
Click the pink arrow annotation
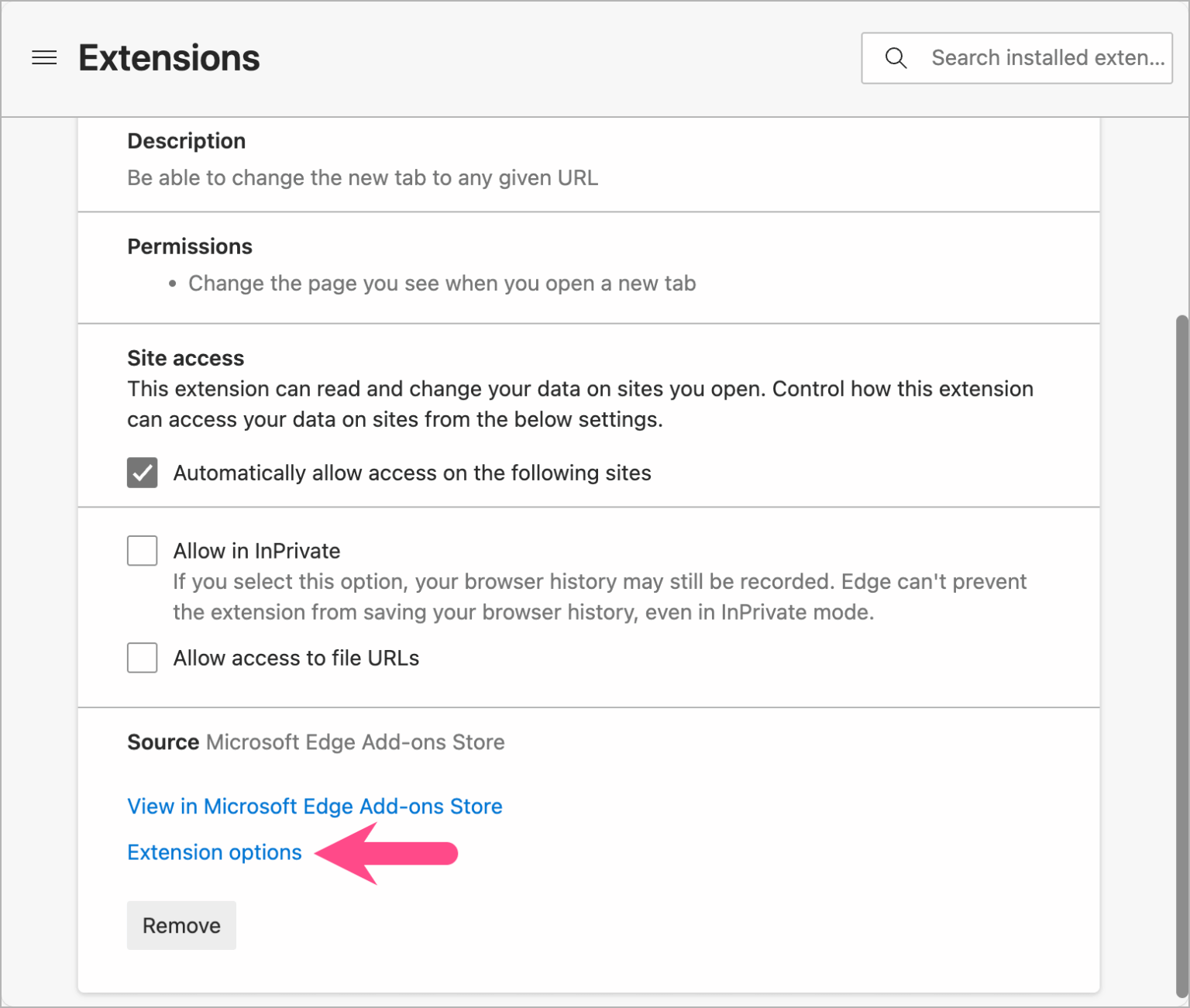[387, 853]
